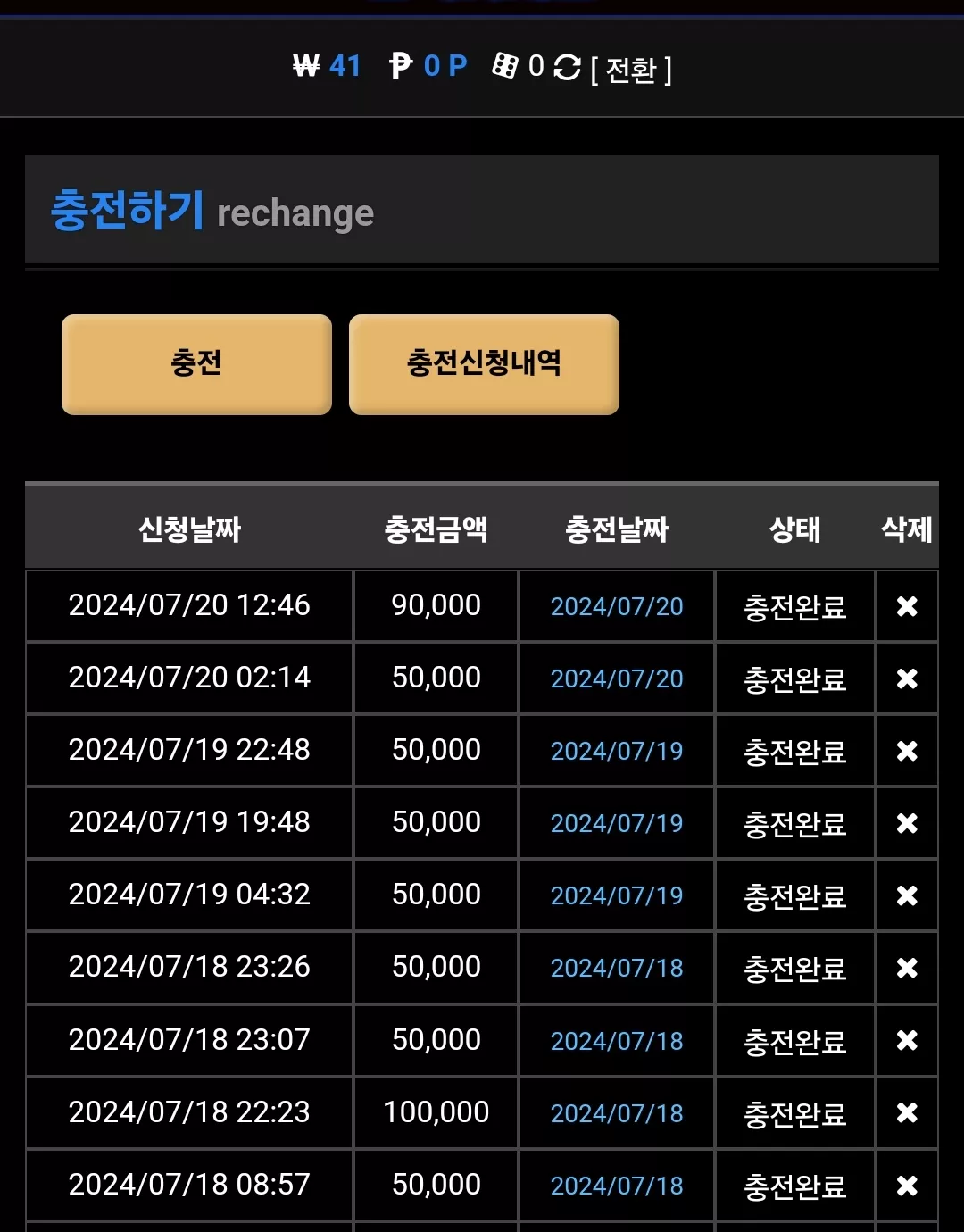Delete the 2024/07/18 08:57 entry
The width and height of the screenshot is (964, 1232).
click(907, 1186)
